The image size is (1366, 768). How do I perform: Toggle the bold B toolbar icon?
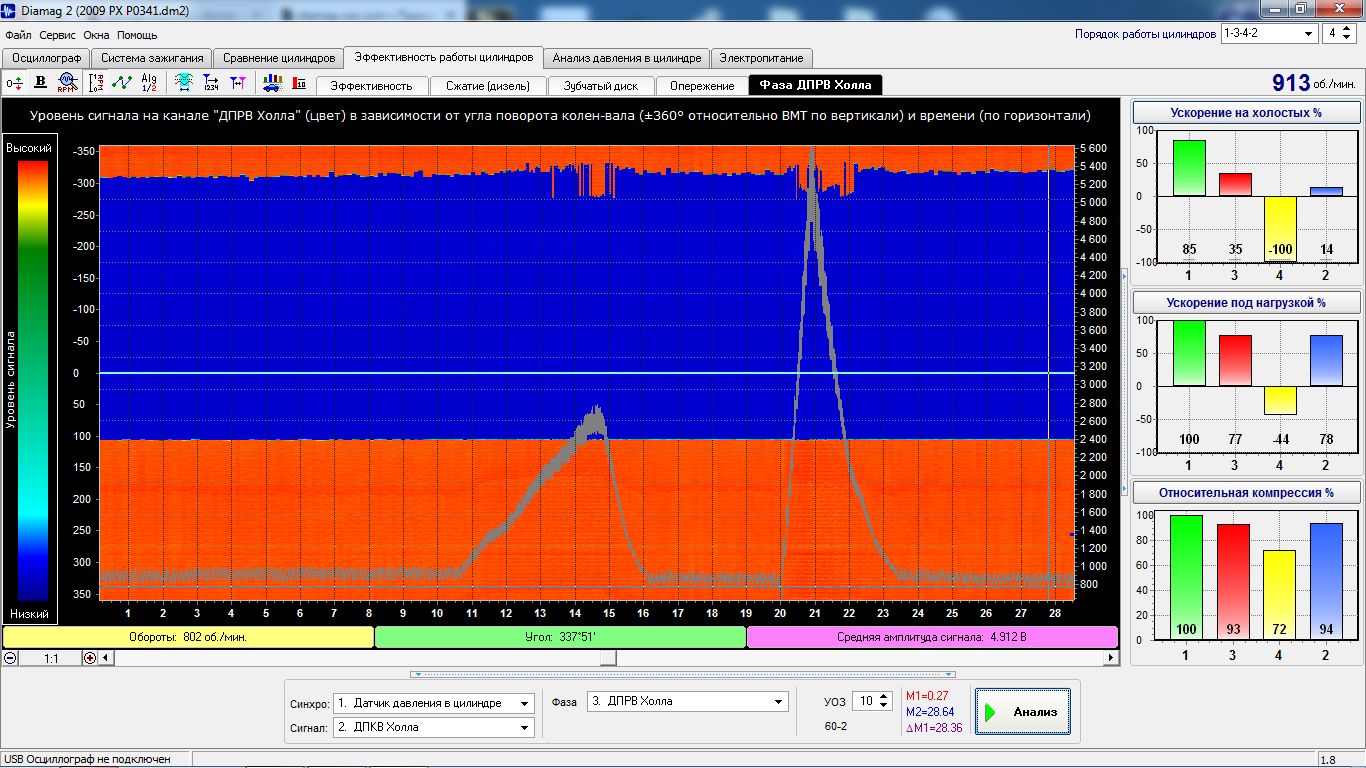point(41,82)
